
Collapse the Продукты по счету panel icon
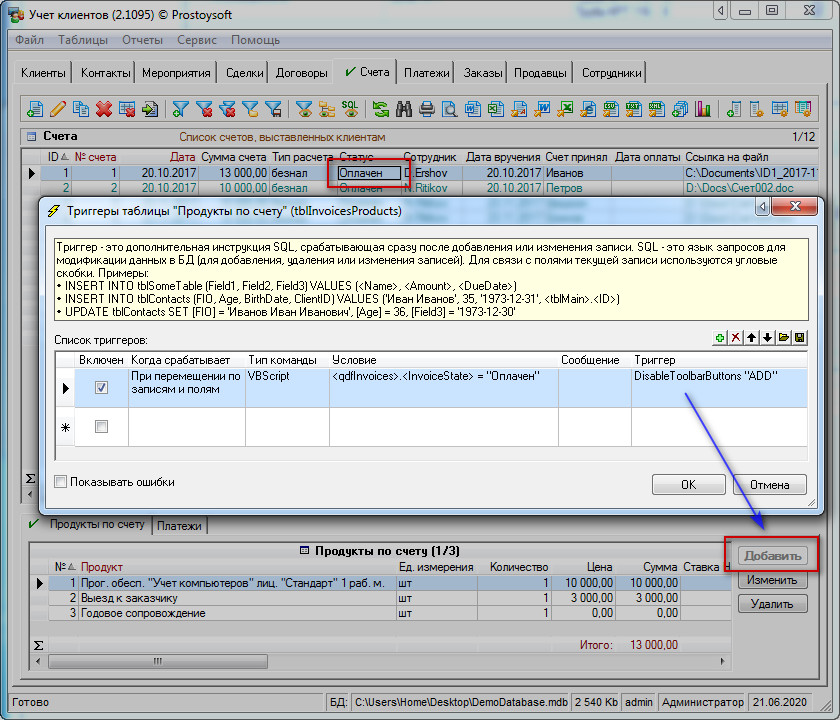coord(304,551)
